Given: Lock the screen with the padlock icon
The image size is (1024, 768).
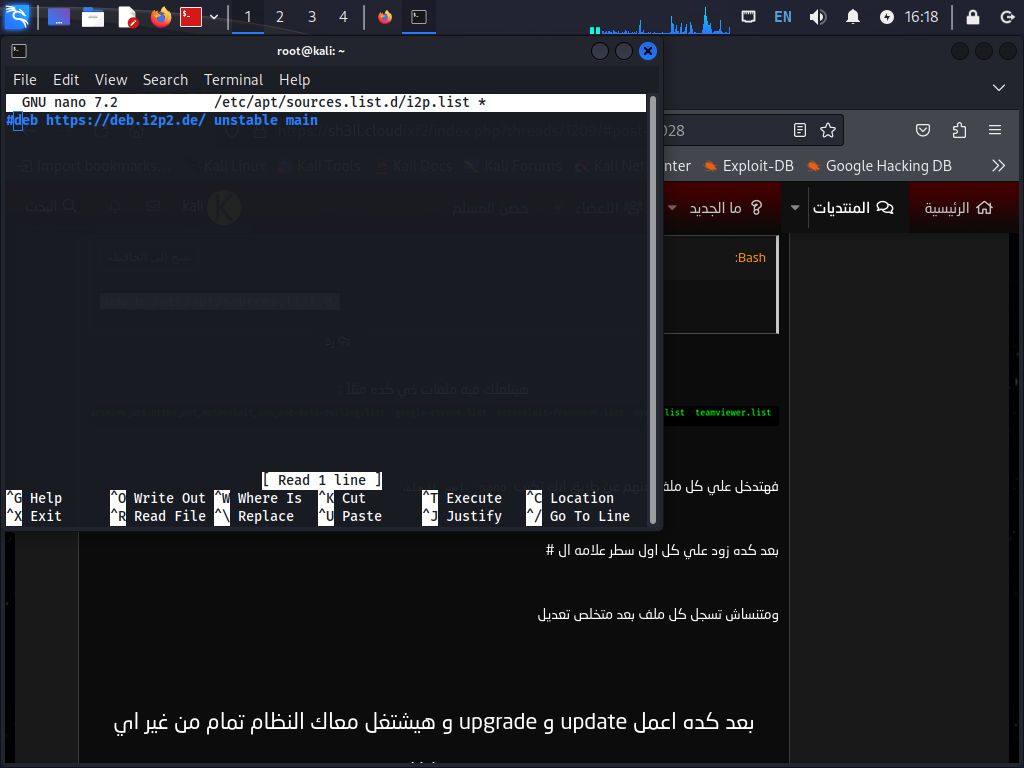Looking at the screenshot, I should click(x=972, y=17).
